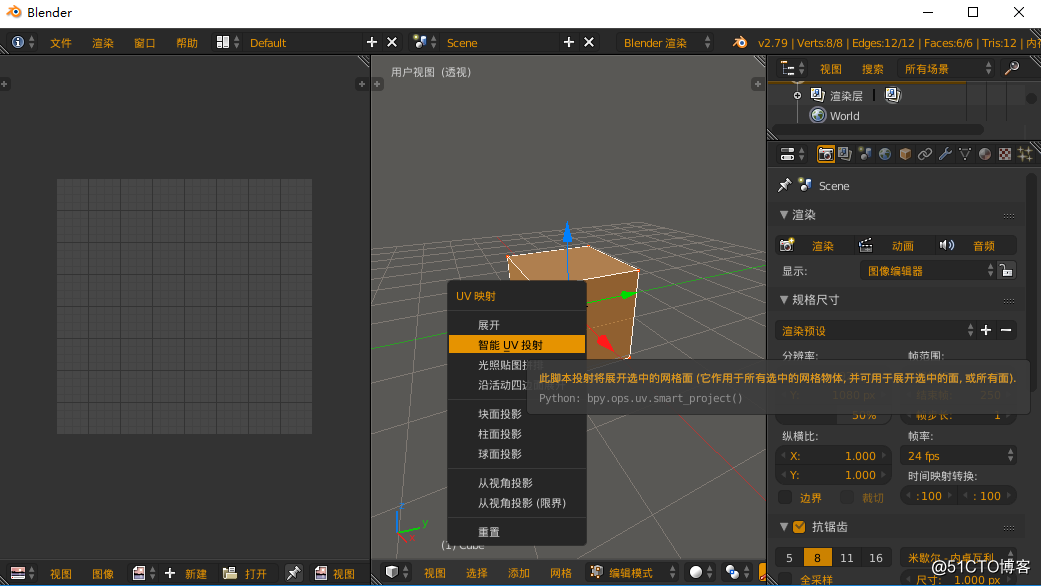1041x586 pixels.
Task: Delete the Default screen layout with X
Action: pyautogui.click(x=392, y=42)
